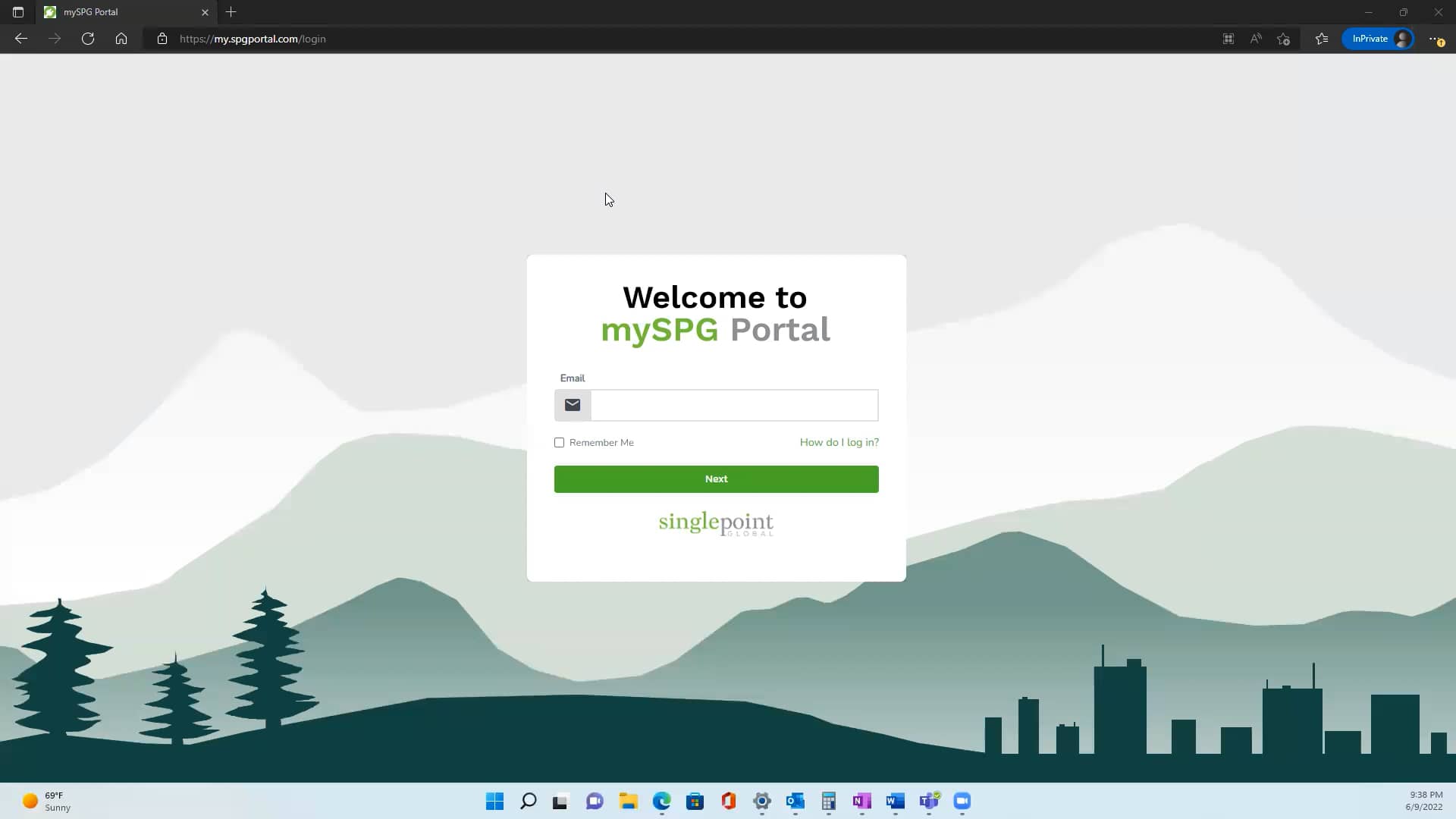Open a new browser tab
This screenshot has width=1456, height=819.
231,12
